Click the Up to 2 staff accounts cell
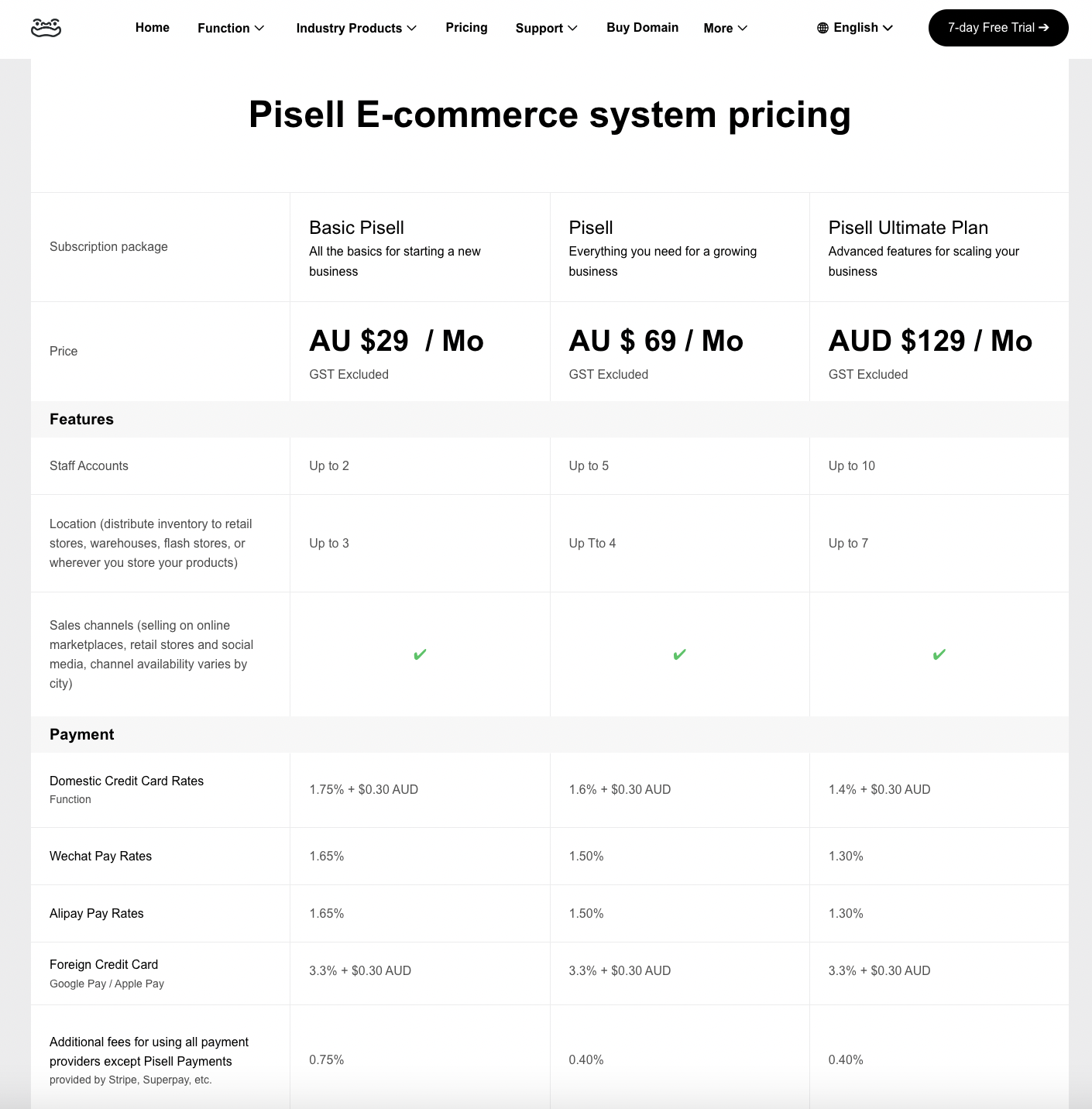Image resolution: width=1092 pixels, height=1109 pixels. pos(329,465)
